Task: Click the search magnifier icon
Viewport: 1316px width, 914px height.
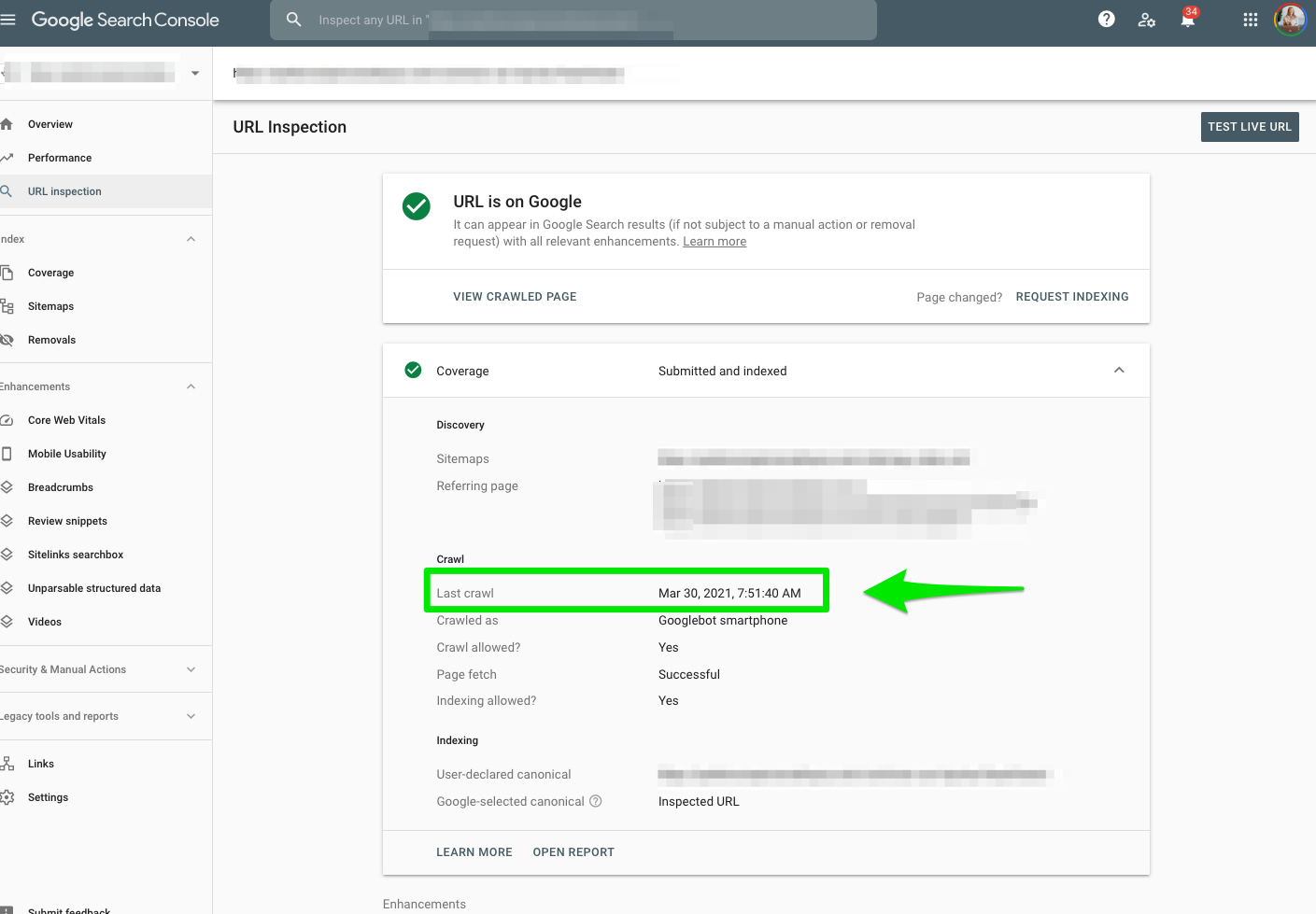Action: (293, 20)
